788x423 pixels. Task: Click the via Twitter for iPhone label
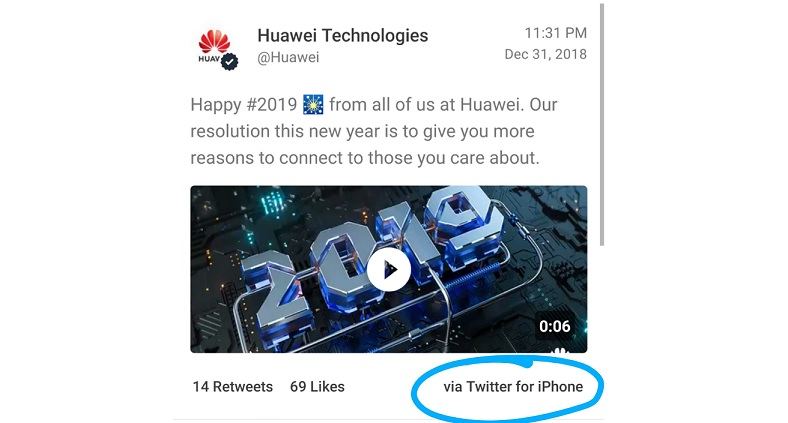pos(513,386)
